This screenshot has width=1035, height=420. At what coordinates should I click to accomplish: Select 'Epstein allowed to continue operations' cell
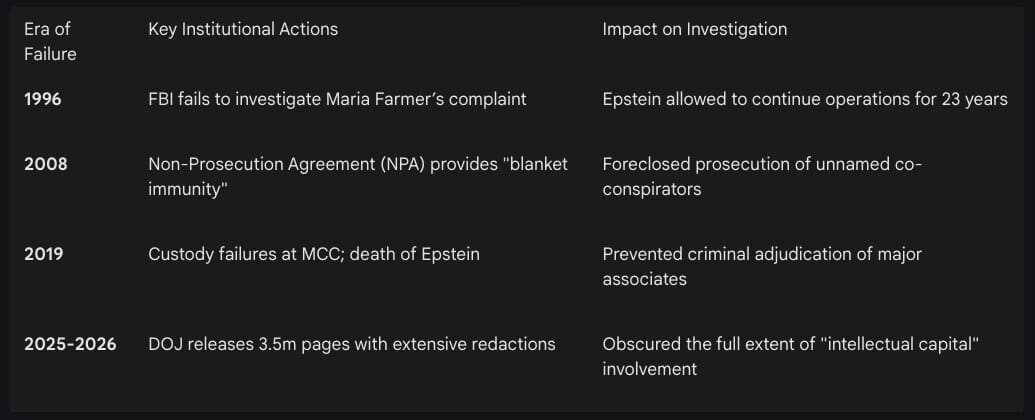[x=805, y=99]
